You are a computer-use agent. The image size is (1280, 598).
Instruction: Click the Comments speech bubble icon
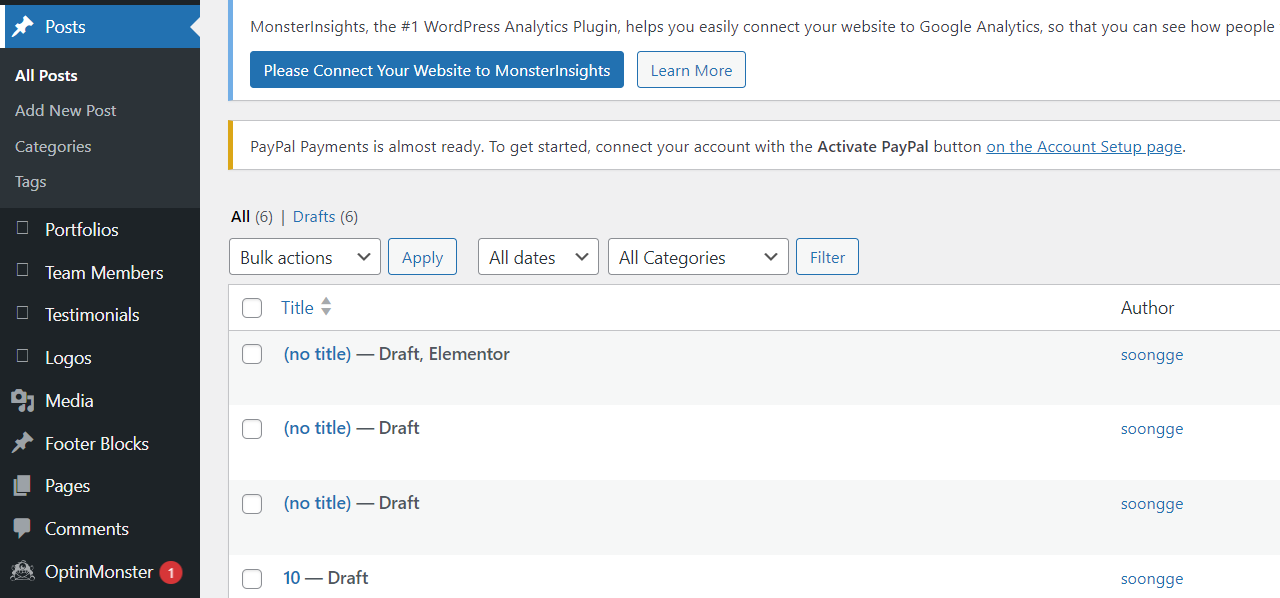point(22,529)
